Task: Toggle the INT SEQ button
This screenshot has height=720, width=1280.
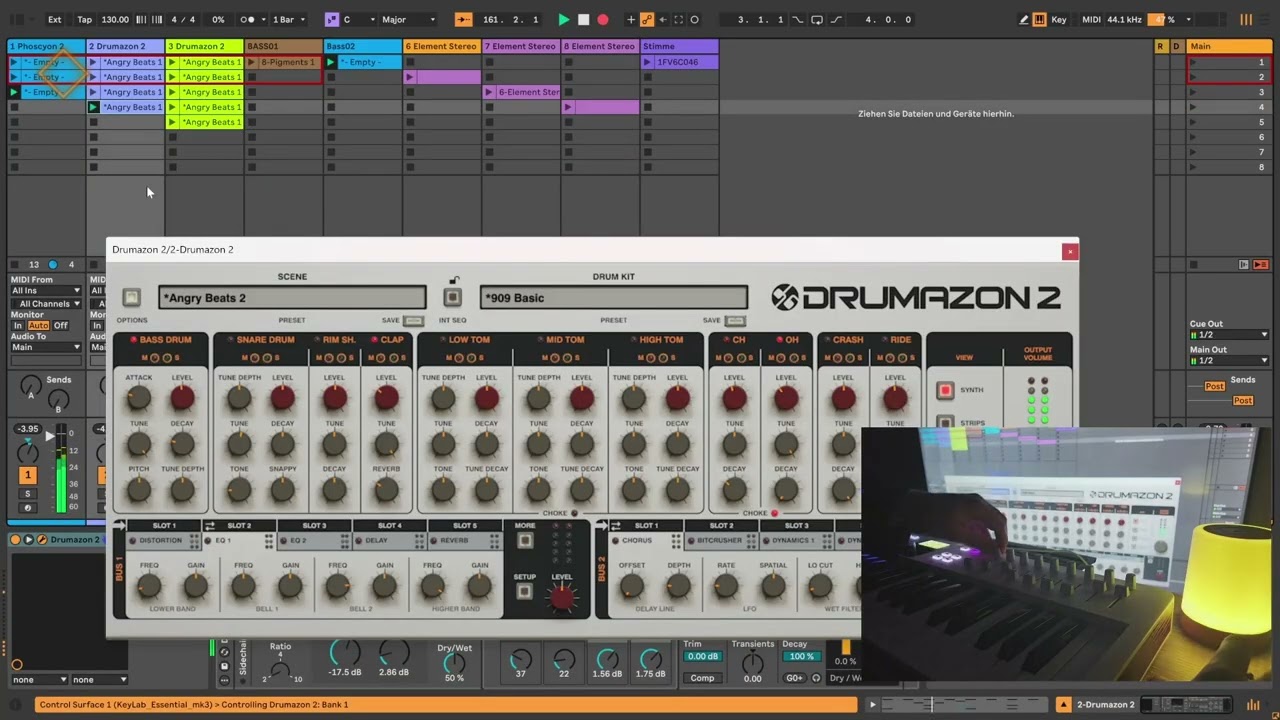Action: click(x=453, y=298)
